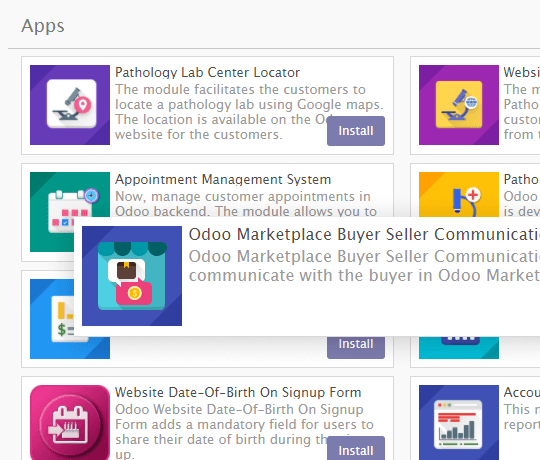The image size is (540, 460).
Task: Click the yellow microscope globe app icon
Action: pos(459,105)
